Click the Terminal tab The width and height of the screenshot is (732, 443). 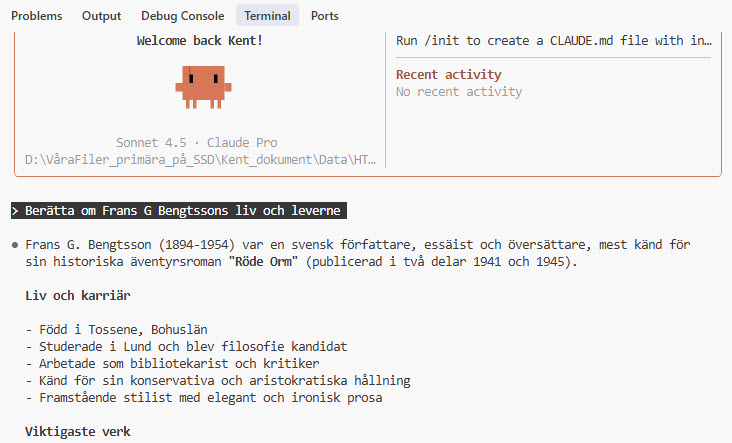pyautogui.click(x=267, y=16)
